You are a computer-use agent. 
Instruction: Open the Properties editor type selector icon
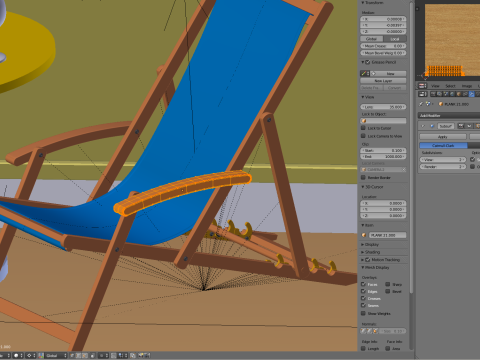pos(423,94)
